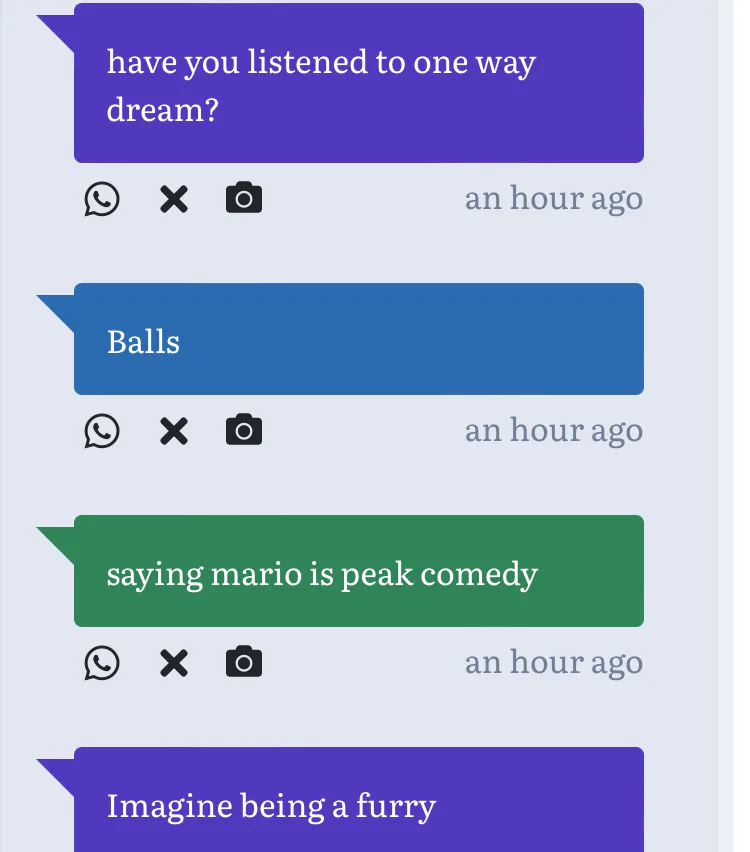This screenshot has width=750, height=852.
Task: Click 'an hour ago' under 'saying mario' message
Action: [x=553, y=663]
